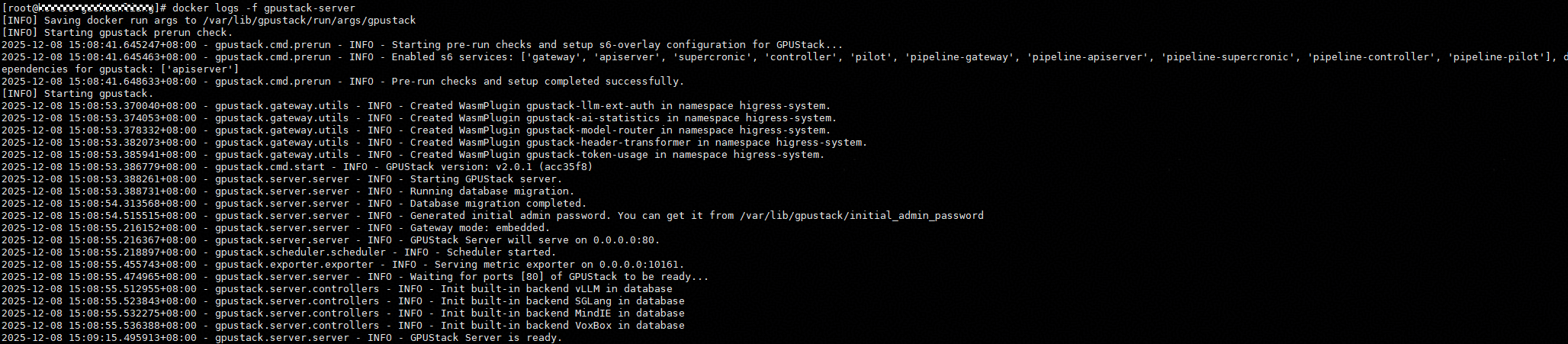Click the 'Pre-run checks and setup completed successfully' message
Screen dimensions: 1568x344
tap(538, 82)
